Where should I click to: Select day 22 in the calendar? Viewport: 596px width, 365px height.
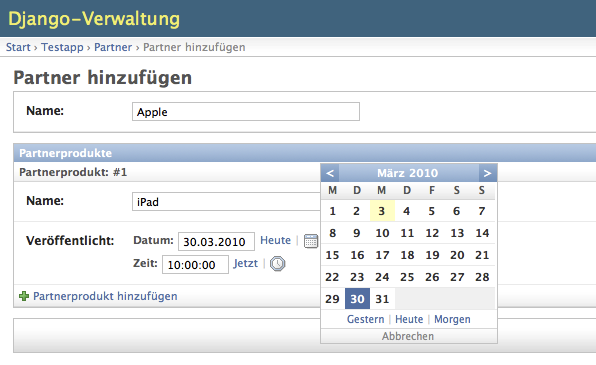333,277
